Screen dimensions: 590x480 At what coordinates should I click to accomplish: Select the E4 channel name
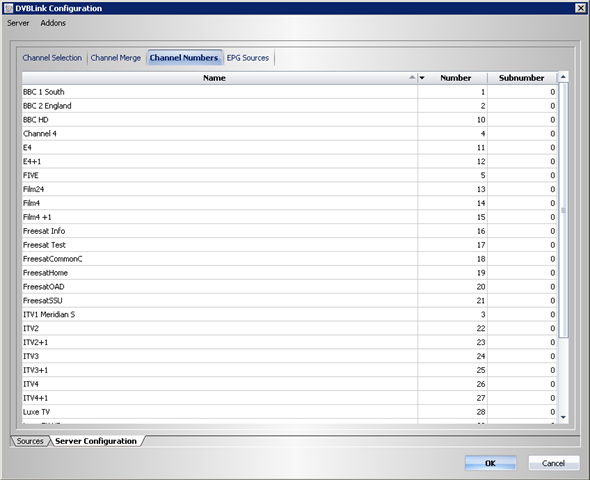[x=27, y=148]
